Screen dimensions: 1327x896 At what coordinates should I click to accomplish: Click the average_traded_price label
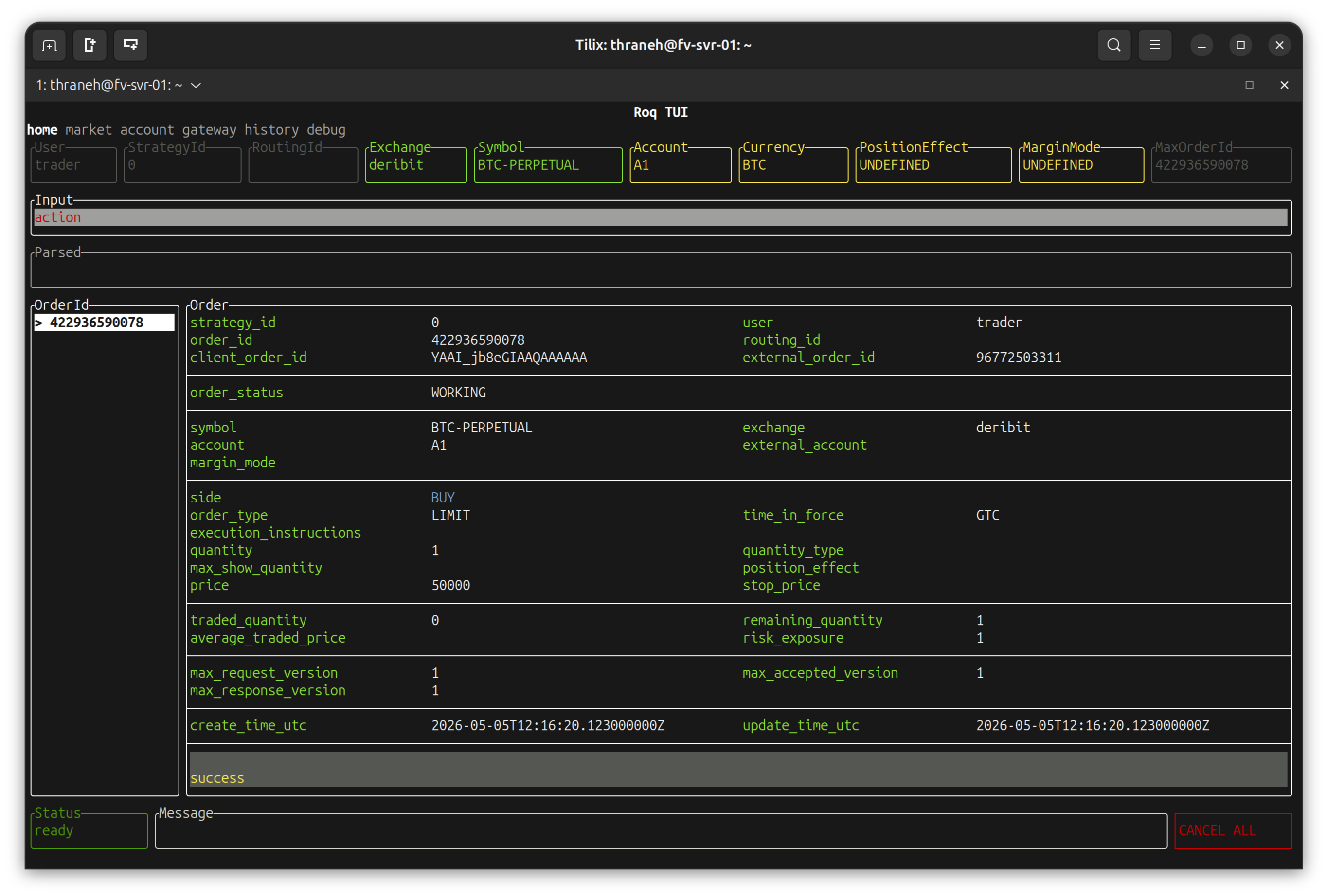pos(268,638)
